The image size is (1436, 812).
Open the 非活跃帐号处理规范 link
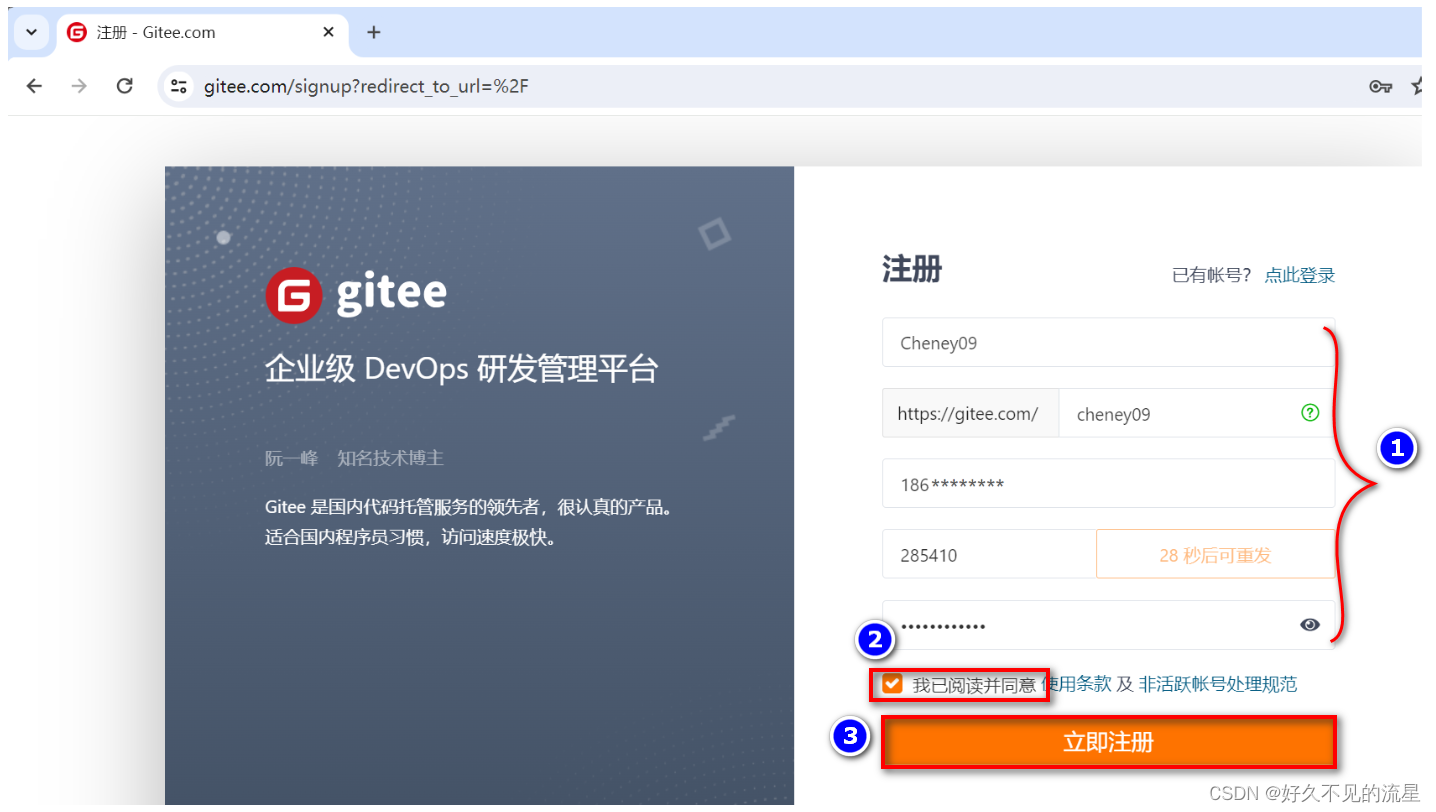1217,684
